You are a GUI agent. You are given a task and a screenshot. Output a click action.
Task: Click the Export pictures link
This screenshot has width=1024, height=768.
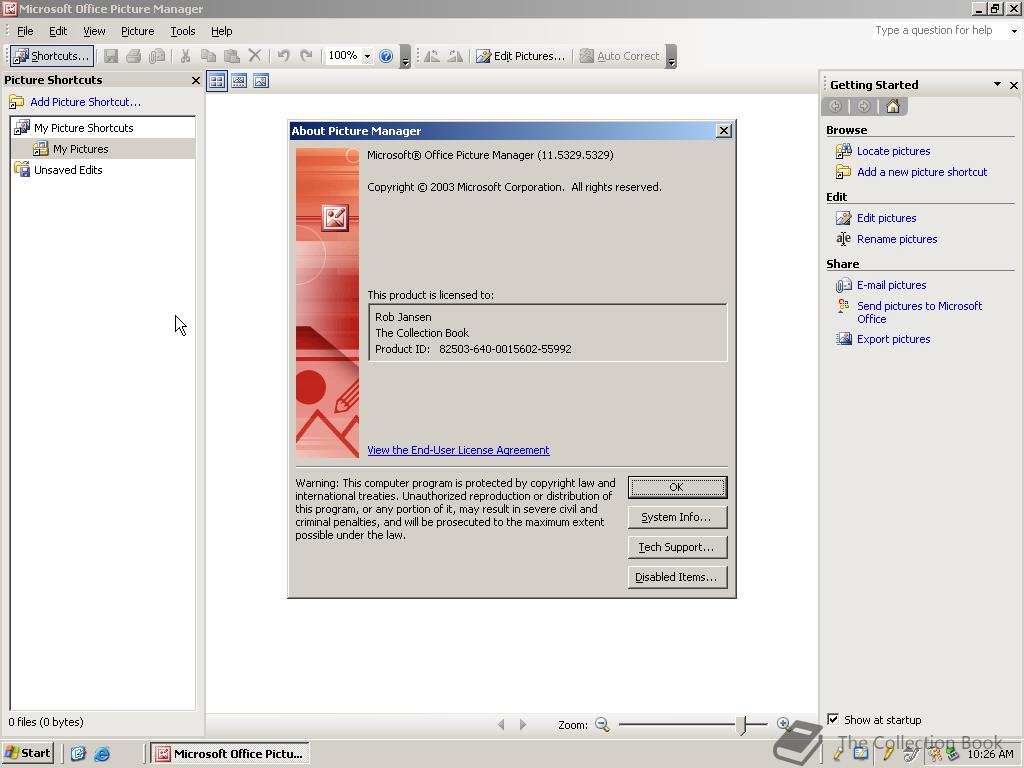point(893,339)
